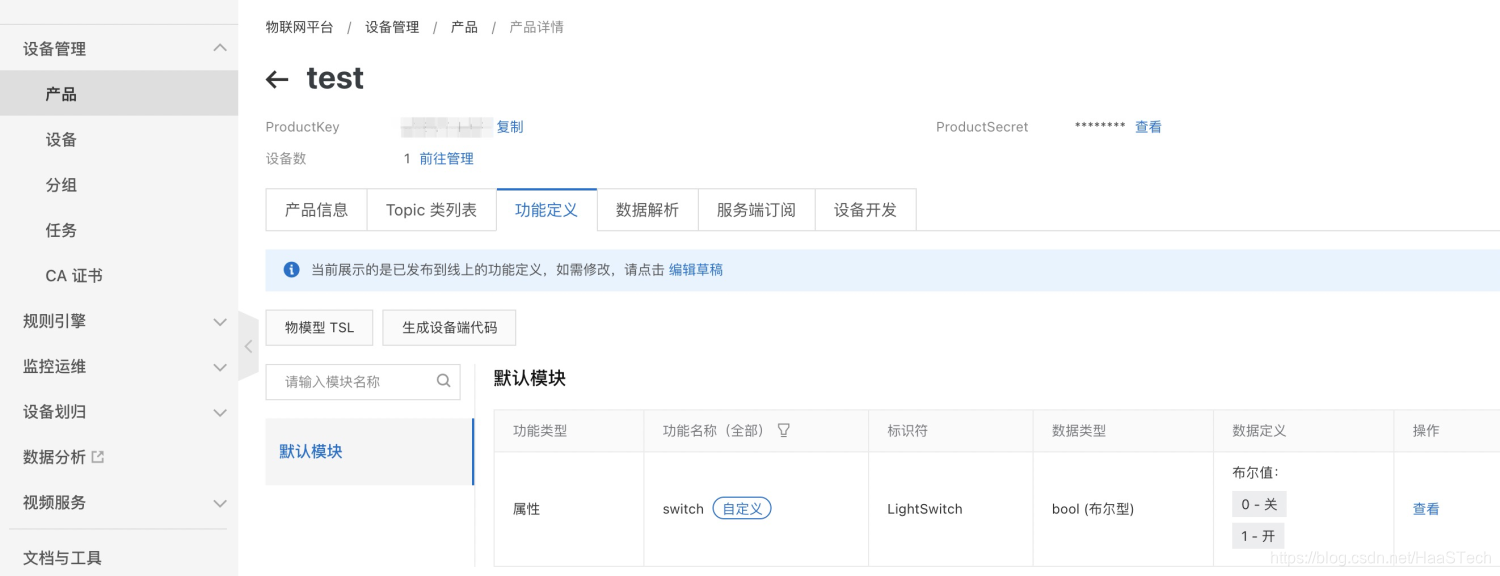Click the external link icon beside 数据分析
This screenshot has width=1500, height=576.
coord(98,457)
